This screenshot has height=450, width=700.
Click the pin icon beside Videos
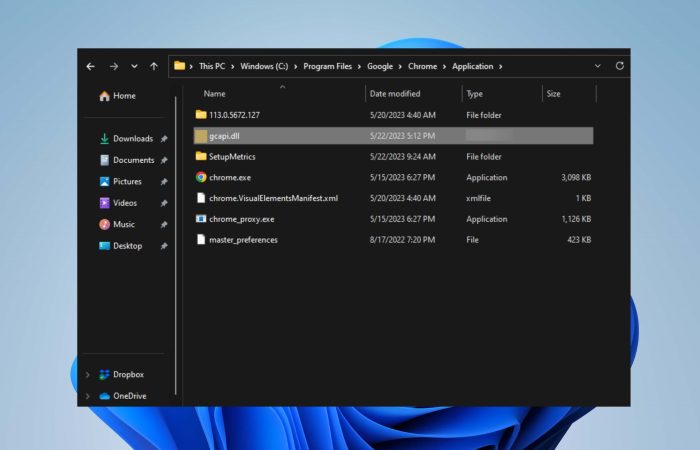tap(164, 203)
